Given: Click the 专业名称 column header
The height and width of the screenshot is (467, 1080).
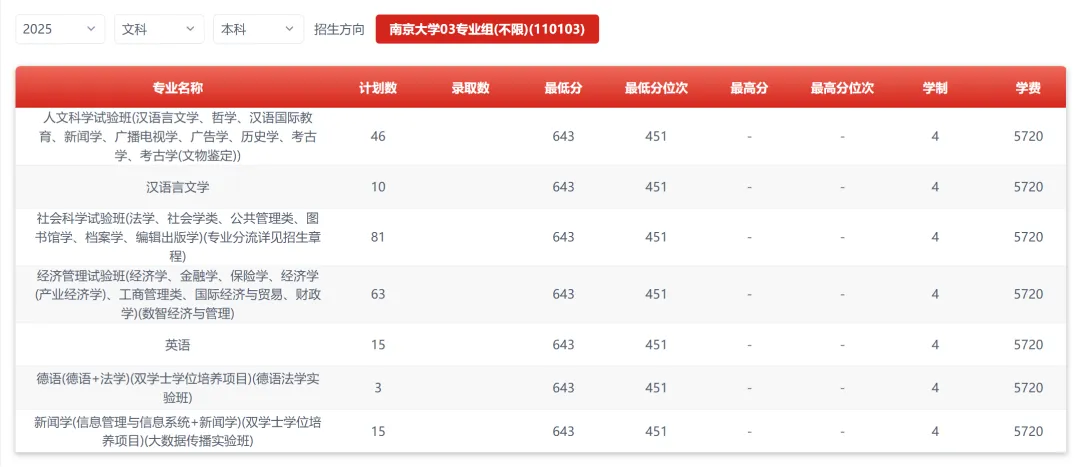Looking at the screenshot, I should [178, 88].
